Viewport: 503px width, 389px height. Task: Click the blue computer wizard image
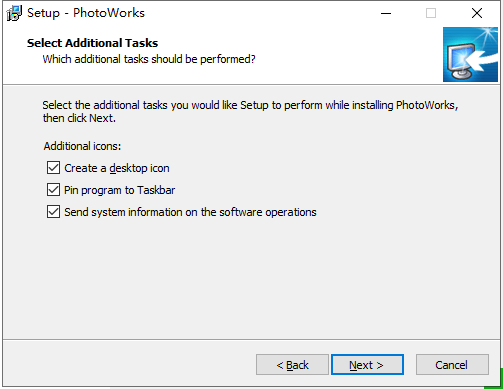pyautogui.click(x=470, y=54)
